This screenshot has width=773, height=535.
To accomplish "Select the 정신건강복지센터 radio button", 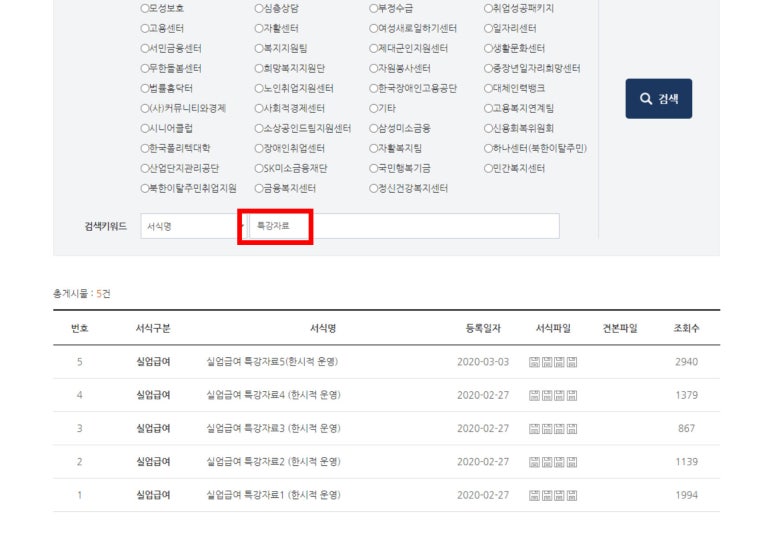I will [374, 188].
